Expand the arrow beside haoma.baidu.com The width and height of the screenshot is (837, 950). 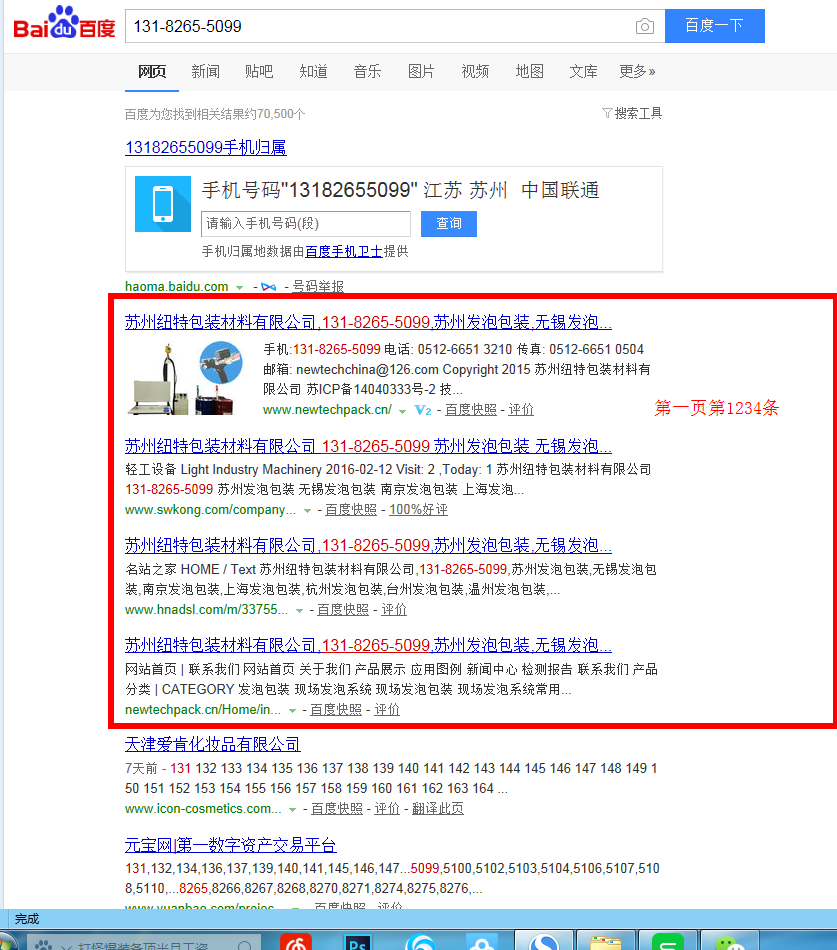239,288
